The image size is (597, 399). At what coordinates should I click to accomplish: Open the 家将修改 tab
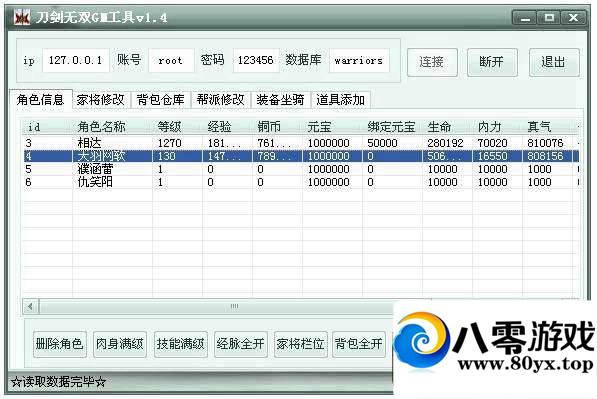(x=101, y=100)
